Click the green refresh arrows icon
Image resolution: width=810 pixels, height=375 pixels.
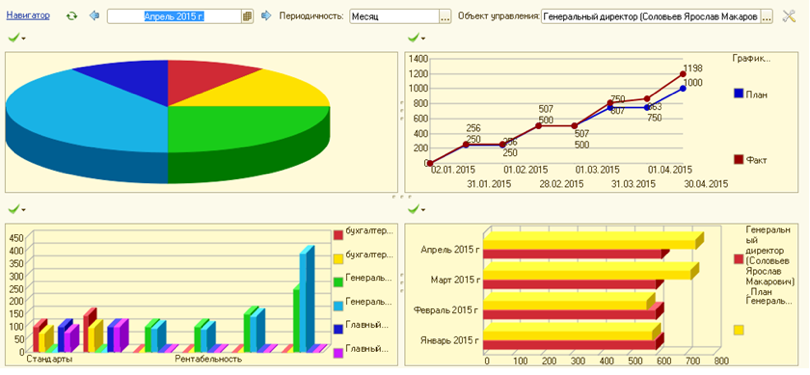(72, 16)
